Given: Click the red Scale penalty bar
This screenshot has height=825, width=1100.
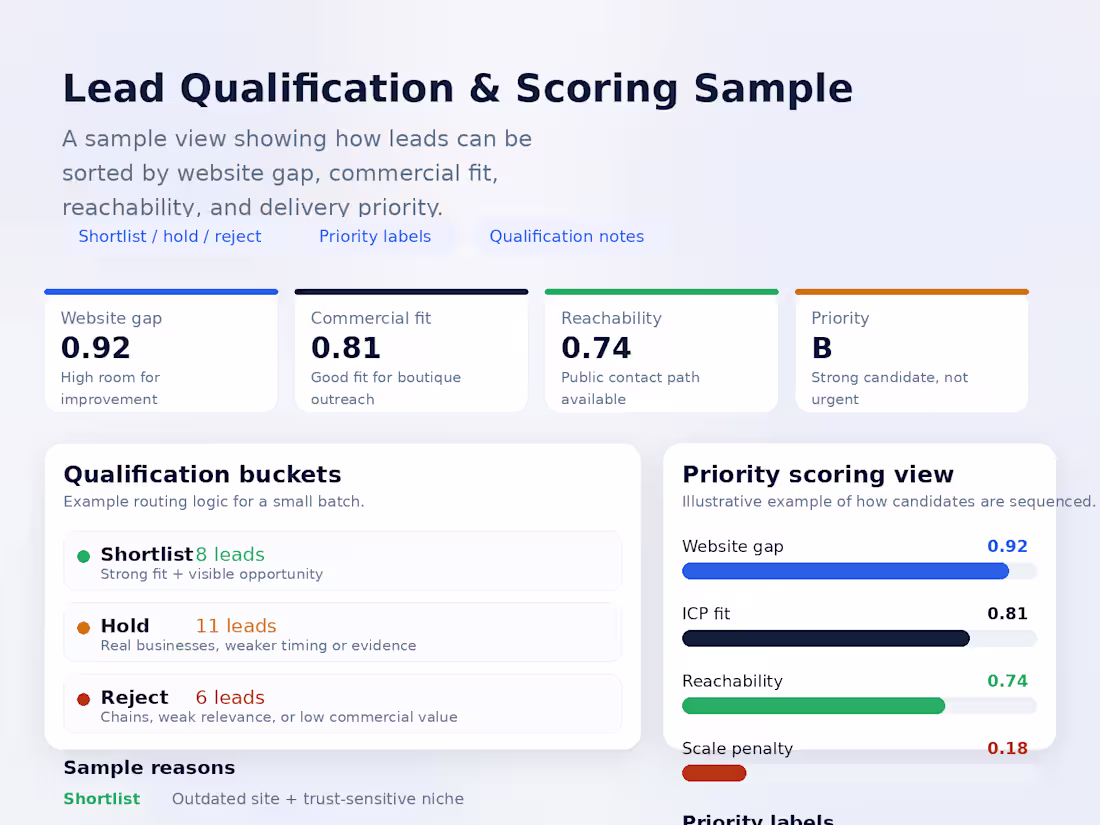Looking at the screenshot, I should [714, 773].
